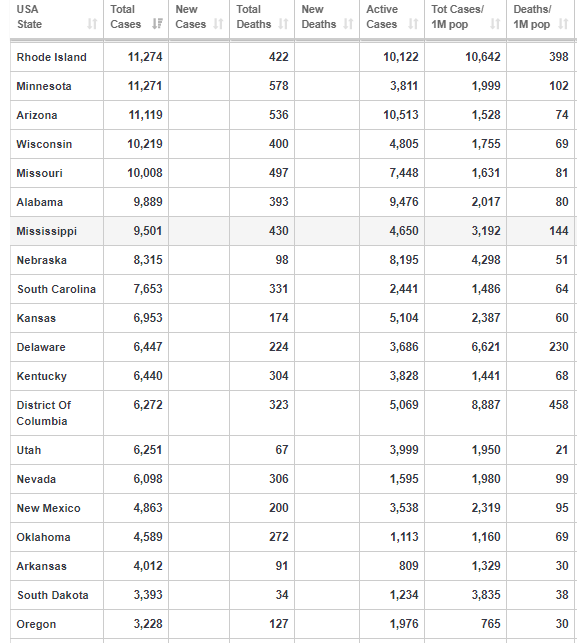Click Delaware deaths per million value 230
The height and width of the screenshot is (643, 577).
(x=559, y=347)
